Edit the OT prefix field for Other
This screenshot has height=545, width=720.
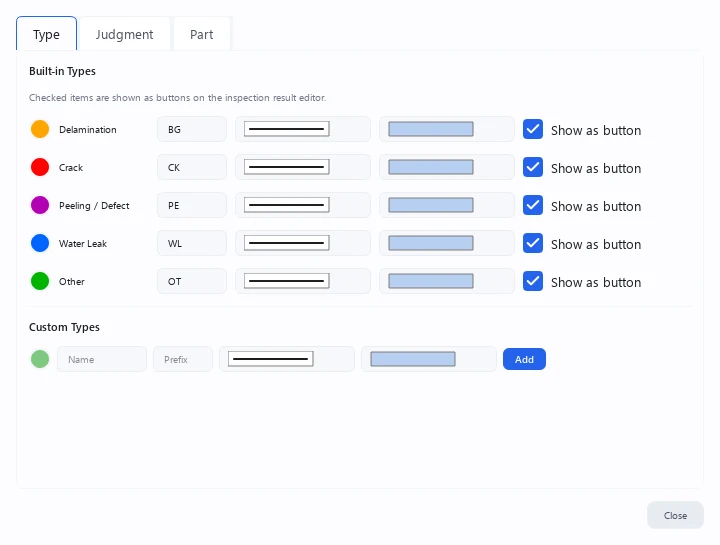tap(192, 281)
